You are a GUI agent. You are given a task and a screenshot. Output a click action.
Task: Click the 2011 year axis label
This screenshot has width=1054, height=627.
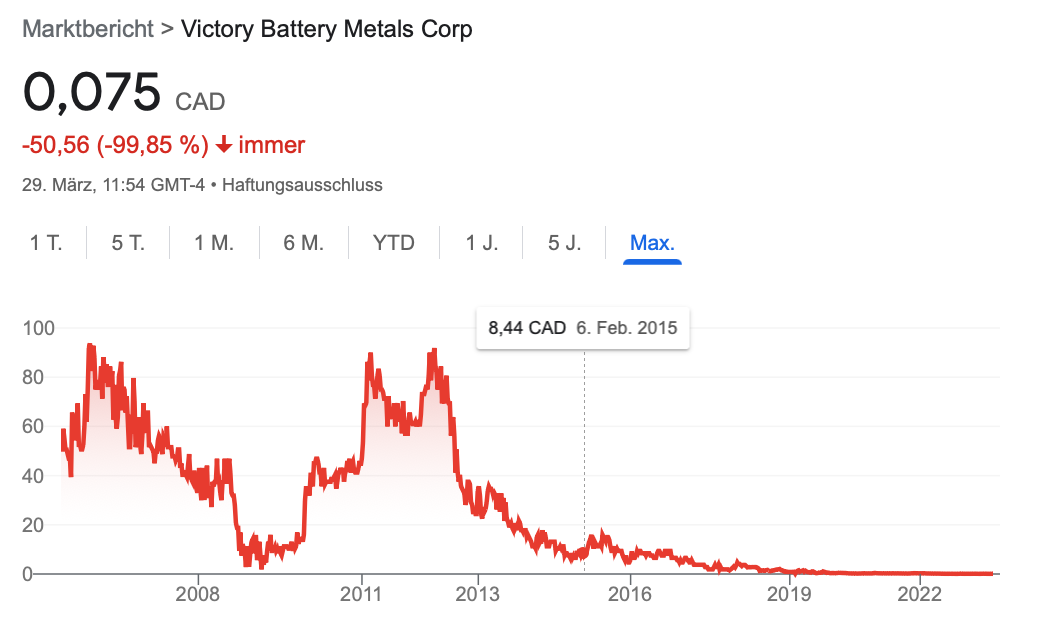click(x=361, y=594)
